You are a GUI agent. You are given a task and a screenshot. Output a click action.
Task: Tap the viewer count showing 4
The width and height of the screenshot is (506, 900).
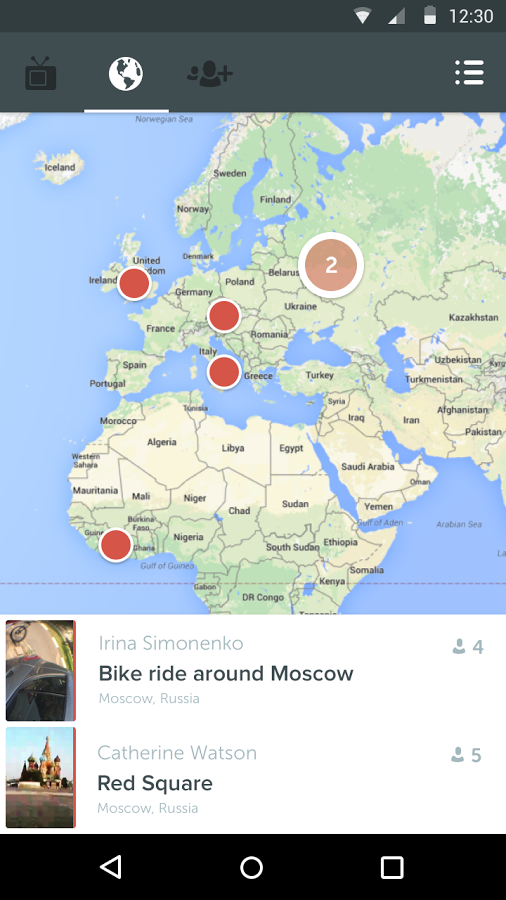coord(468,647)
